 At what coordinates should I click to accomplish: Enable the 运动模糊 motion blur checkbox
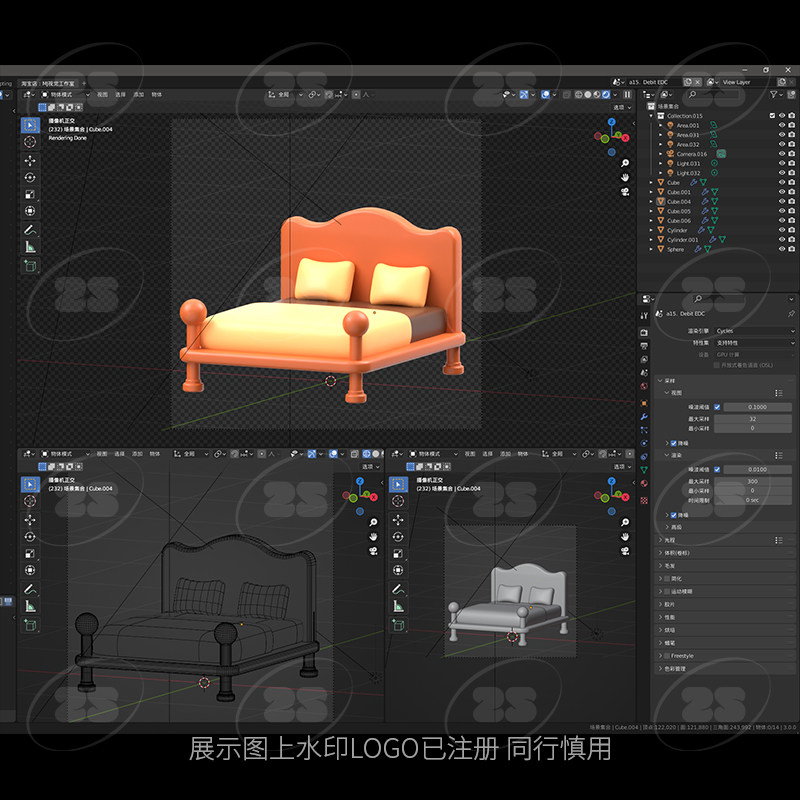[x=667, y=591]
